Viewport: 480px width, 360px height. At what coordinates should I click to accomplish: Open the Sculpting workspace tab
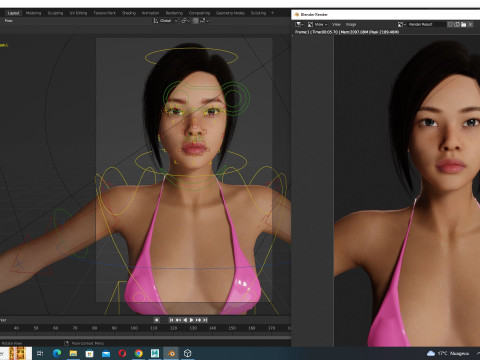(55, 13)
